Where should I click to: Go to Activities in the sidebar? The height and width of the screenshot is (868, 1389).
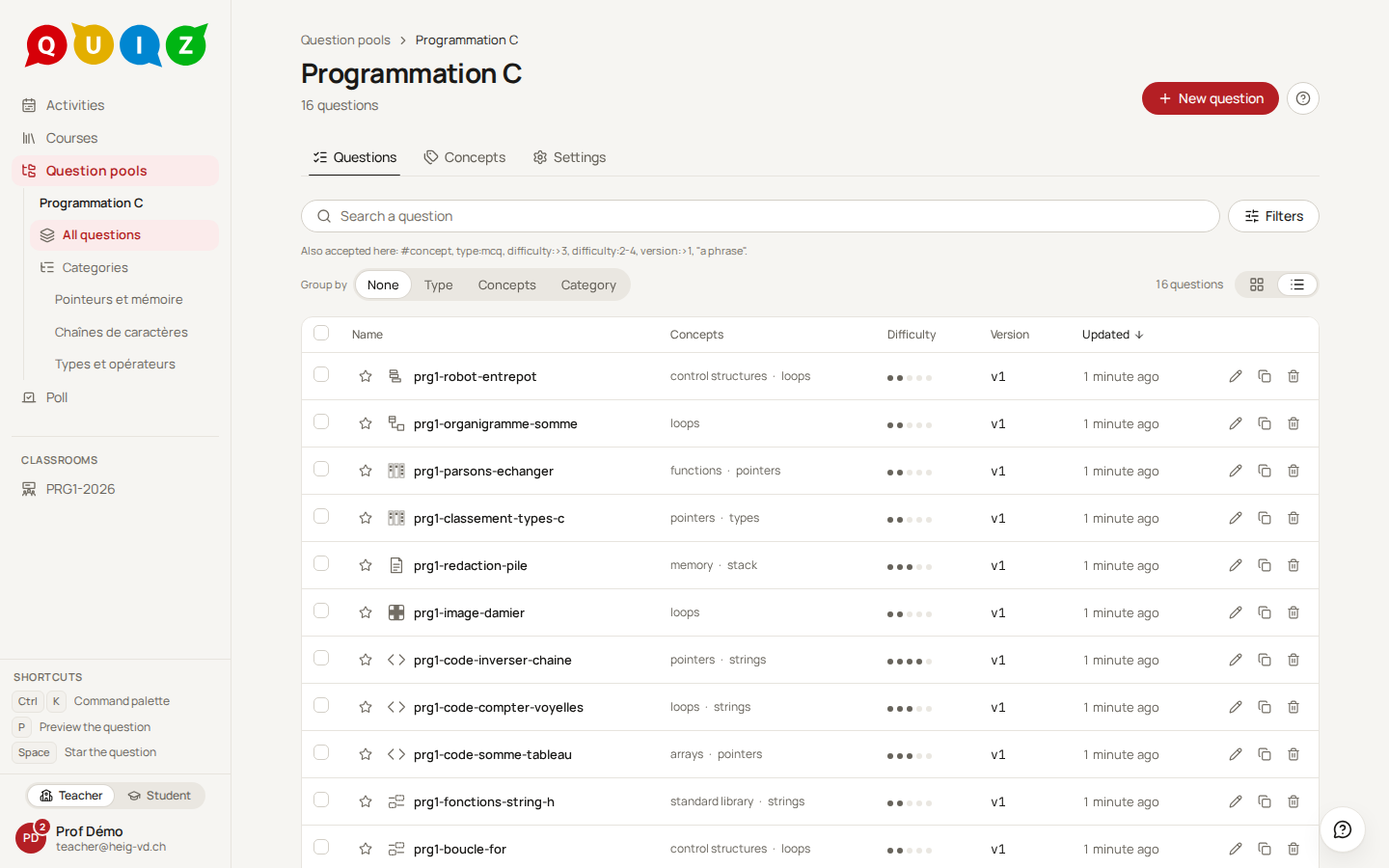[115, 105]
